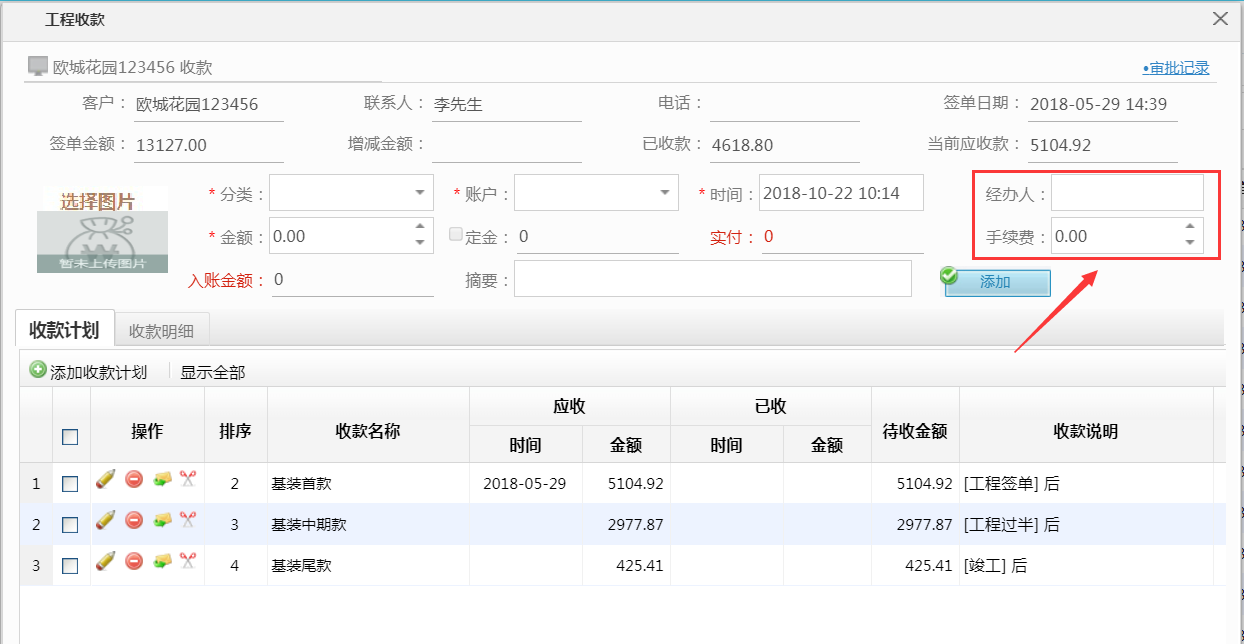Click the envelope icon on the 基装尾款 row
The width and height of the screenshot is (1244, 644).
click(x=162, y=560)
